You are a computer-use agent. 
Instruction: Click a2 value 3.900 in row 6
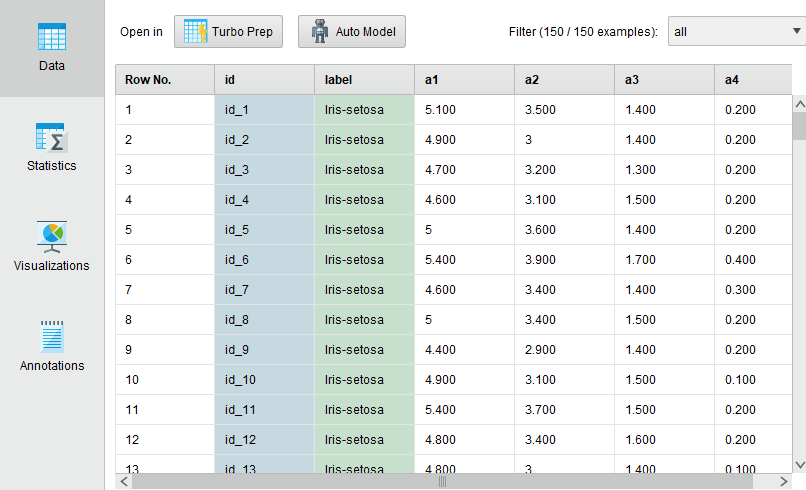click(564, 260)
